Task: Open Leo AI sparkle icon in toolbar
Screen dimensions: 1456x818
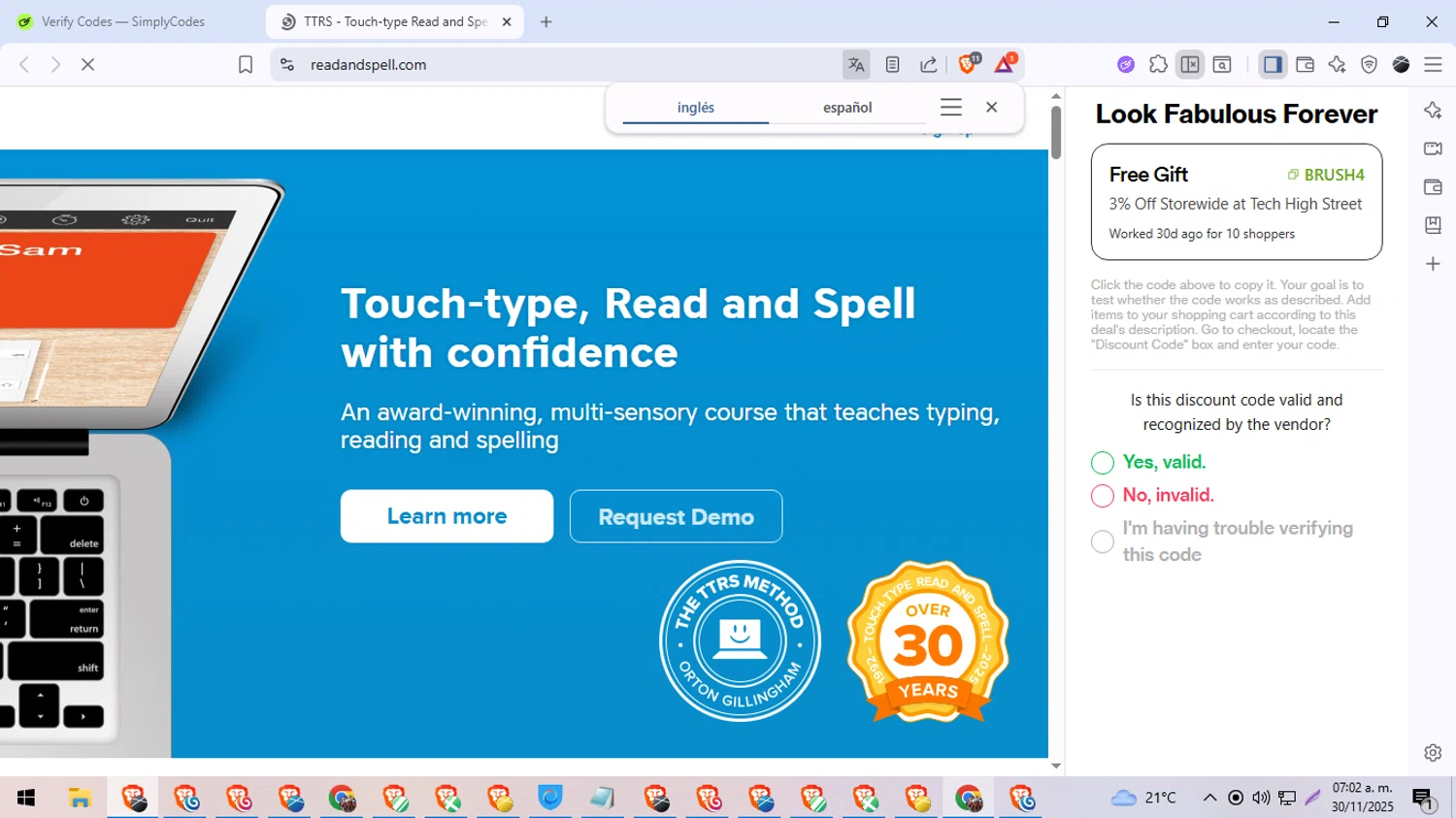Action: (1337, 65)
